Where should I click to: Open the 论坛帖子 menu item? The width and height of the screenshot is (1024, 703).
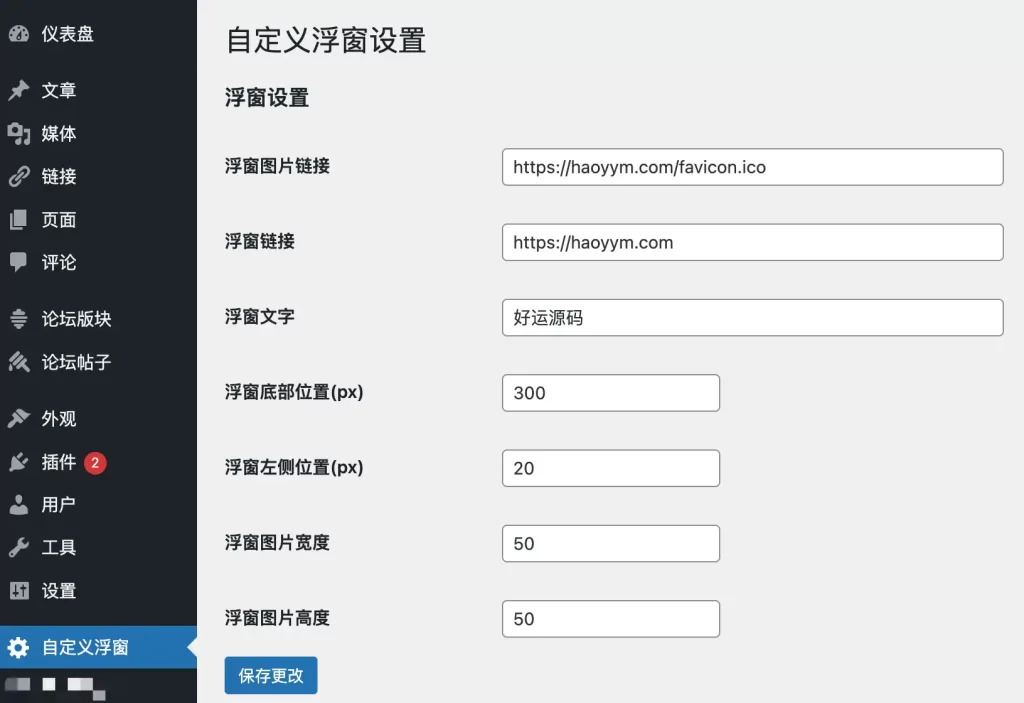[x=76, y=363]
